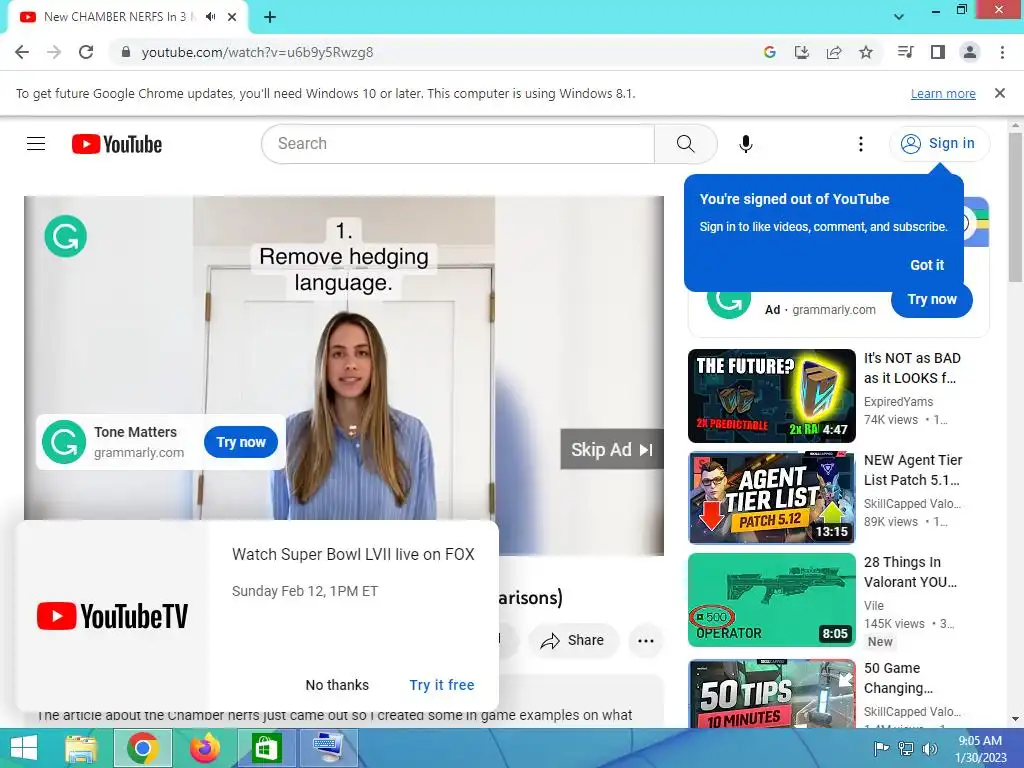Viewport: 1024px width, 768px height.
Task: Open THE FUTURE? video thumbnail
Action: [x=772, y=396]
